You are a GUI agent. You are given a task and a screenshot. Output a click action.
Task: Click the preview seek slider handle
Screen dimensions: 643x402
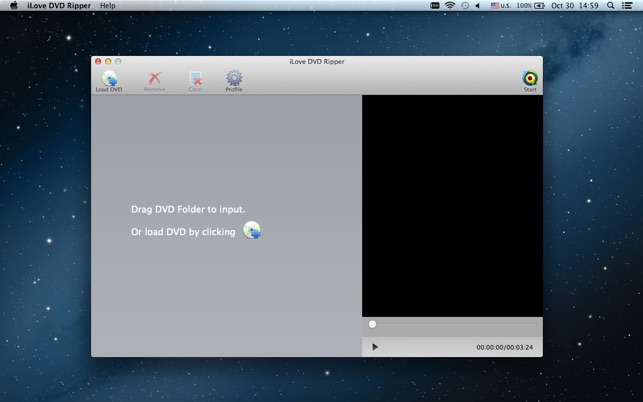point(373,324)
